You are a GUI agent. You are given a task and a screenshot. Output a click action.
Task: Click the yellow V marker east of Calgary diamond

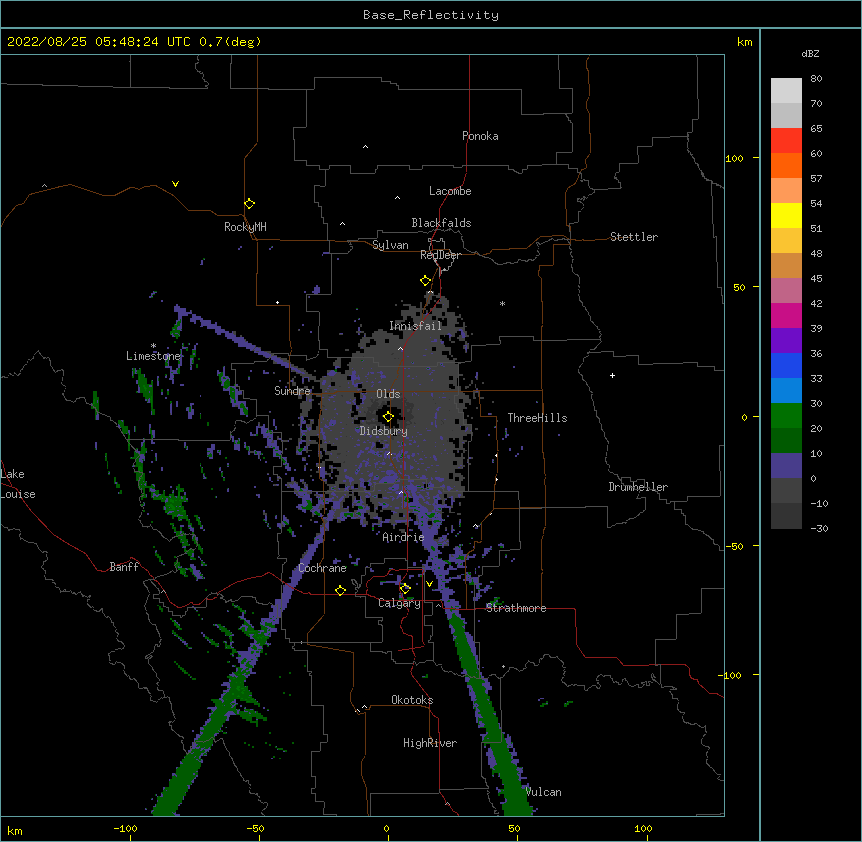429,584
